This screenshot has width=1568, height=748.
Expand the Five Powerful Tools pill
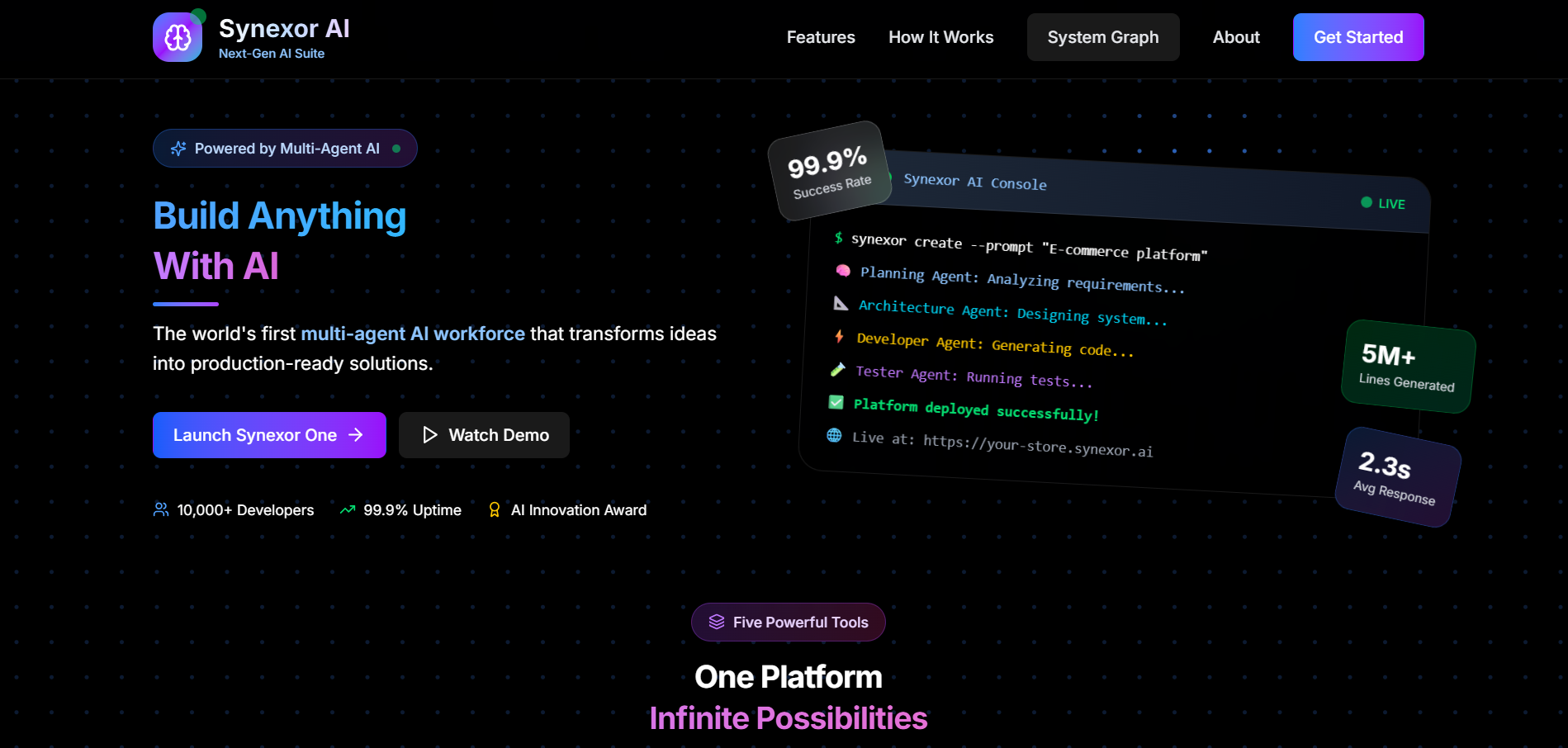(x=788, y=622)
